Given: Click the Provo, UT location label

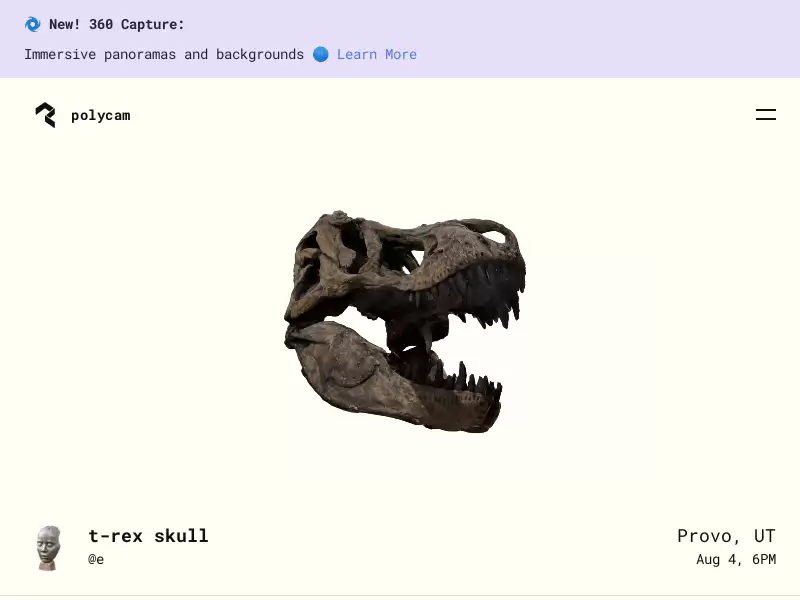Looking at the screenshot, I should pyautogui.click(x=726, y=536).
